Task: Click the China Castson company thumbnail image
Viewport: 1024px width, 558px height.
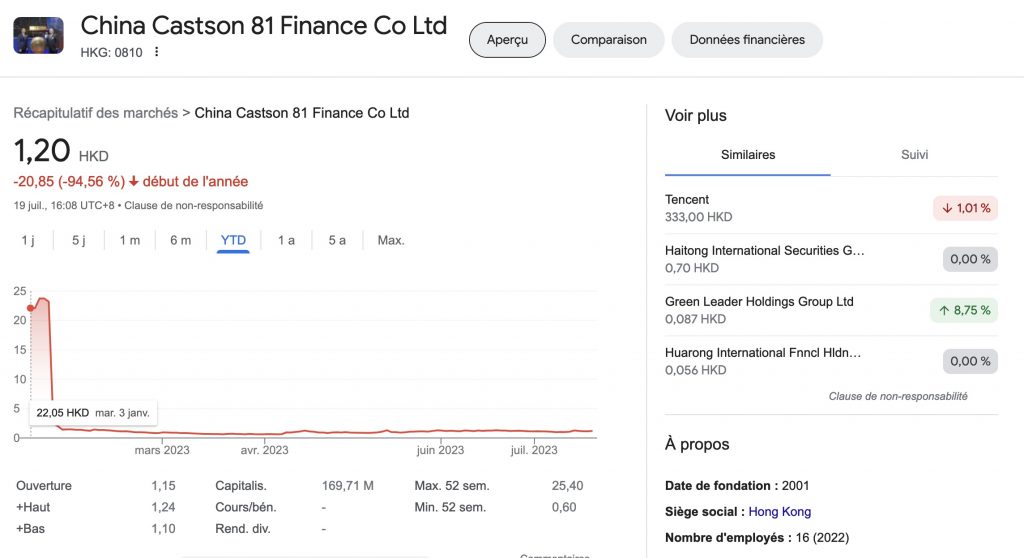Action: 39,35
